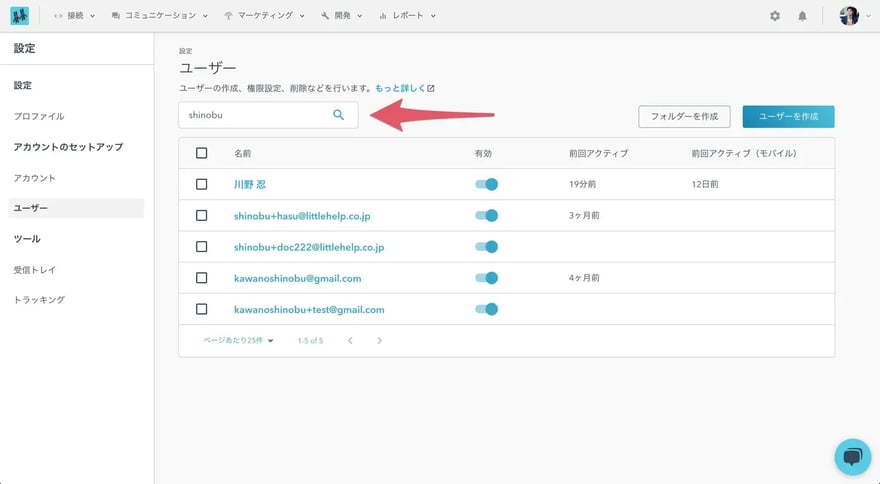Click the search magnifier icon
Image resolution: width=880 pixels, height=484 pixels.
click(339, 115)
